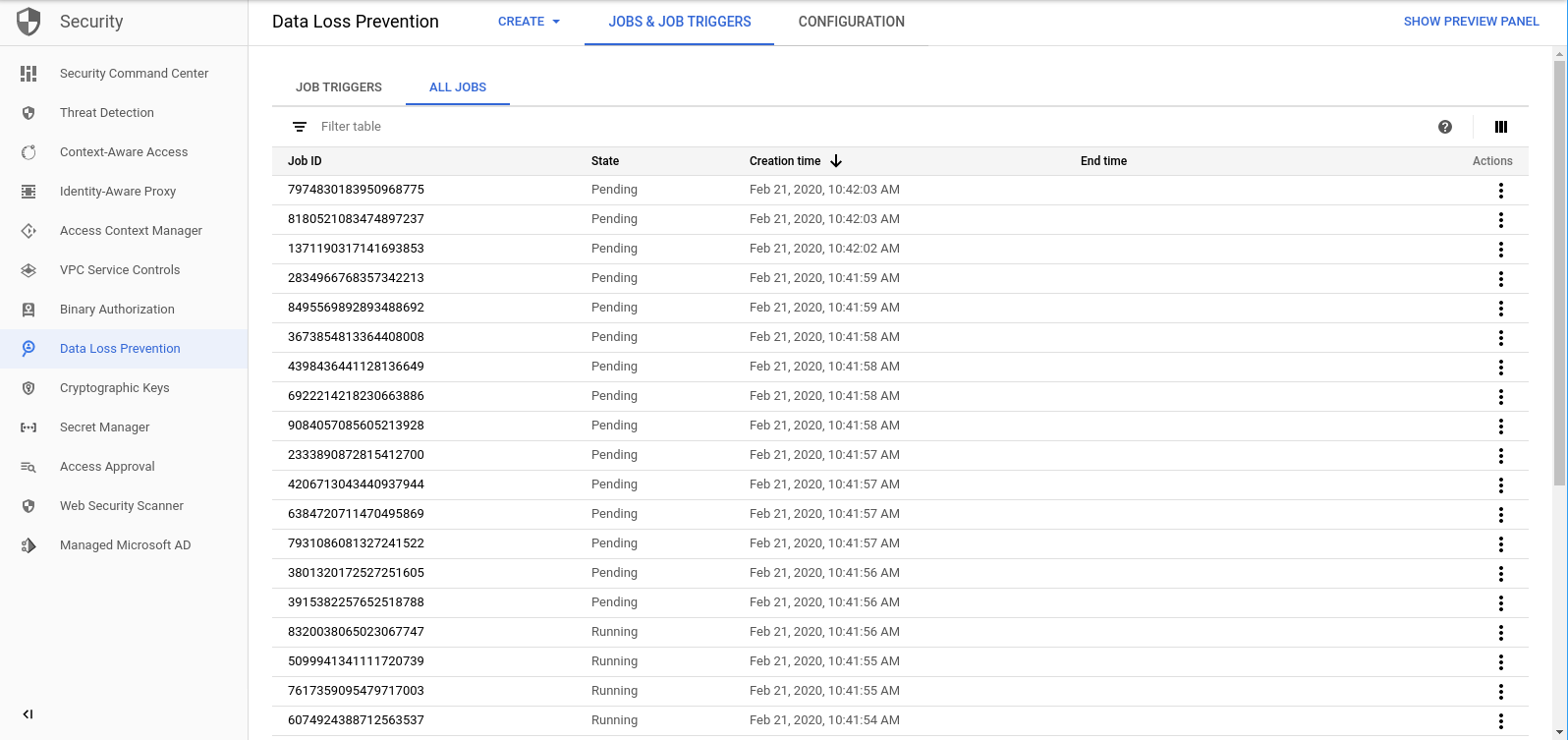Open Cryptographic Keys in the sidebar
Image resolution: width=1568 pixels, height=740 pixels.
pyautogui.click(x=114, y=388)
